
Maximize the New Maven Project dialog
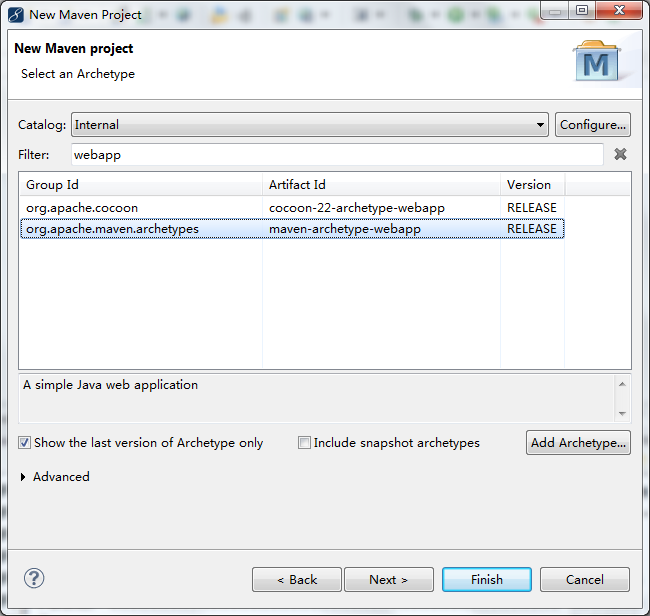[582, 10]
